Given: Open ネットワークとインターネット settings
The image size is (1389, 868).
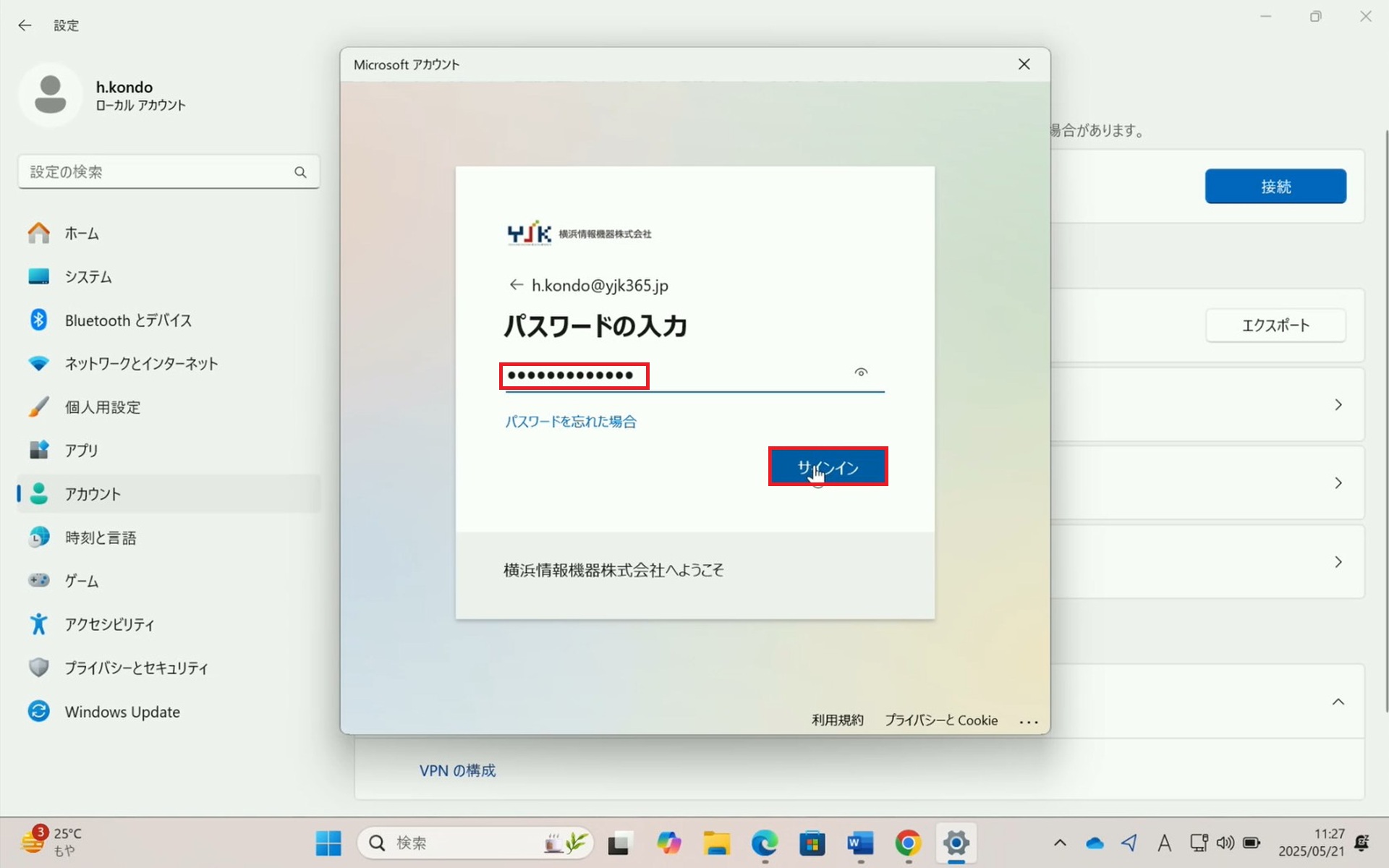Looking at the screenshot, I should point(169,364).
